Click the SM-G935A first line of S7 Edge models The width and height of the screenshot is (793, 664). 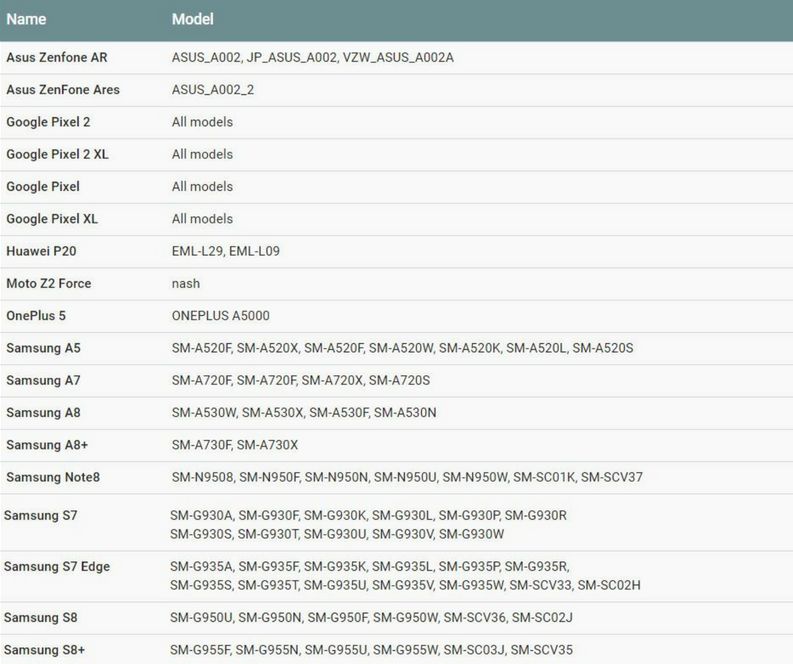pos(370,567)
